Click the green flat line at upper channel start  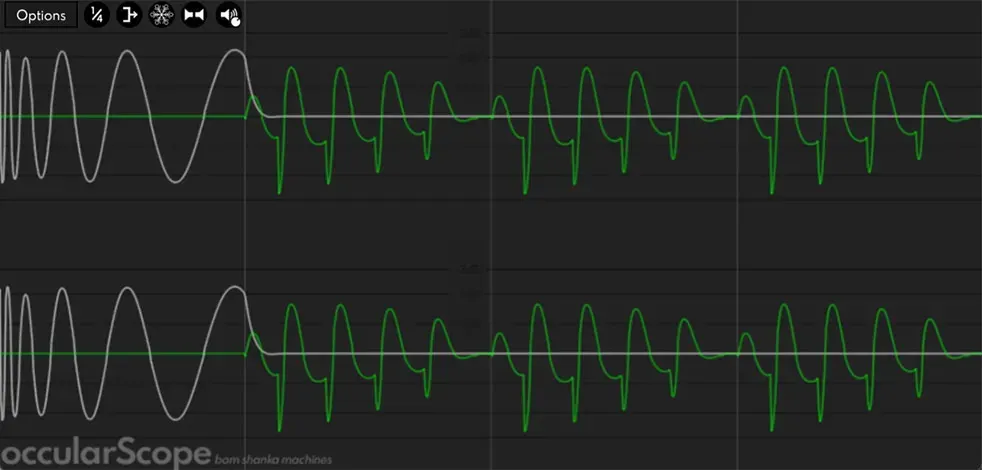(122, 117)
